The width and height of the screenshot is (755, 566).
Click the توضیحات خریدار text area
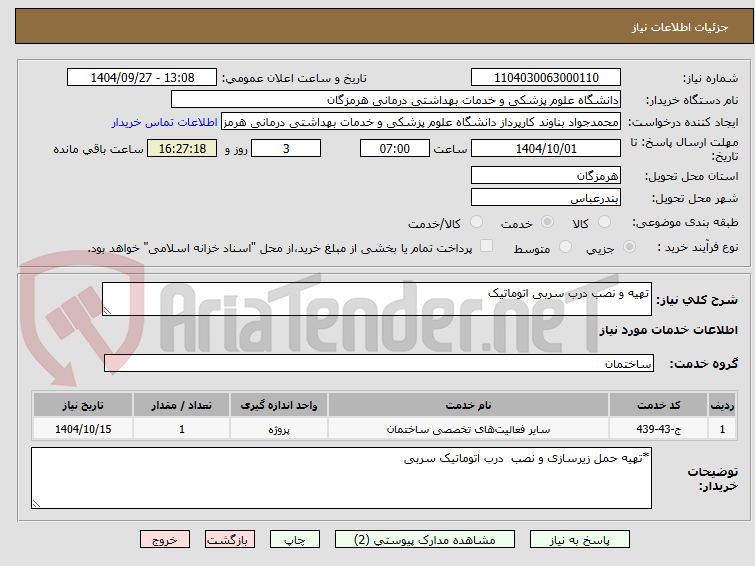(x=341, y=478)
